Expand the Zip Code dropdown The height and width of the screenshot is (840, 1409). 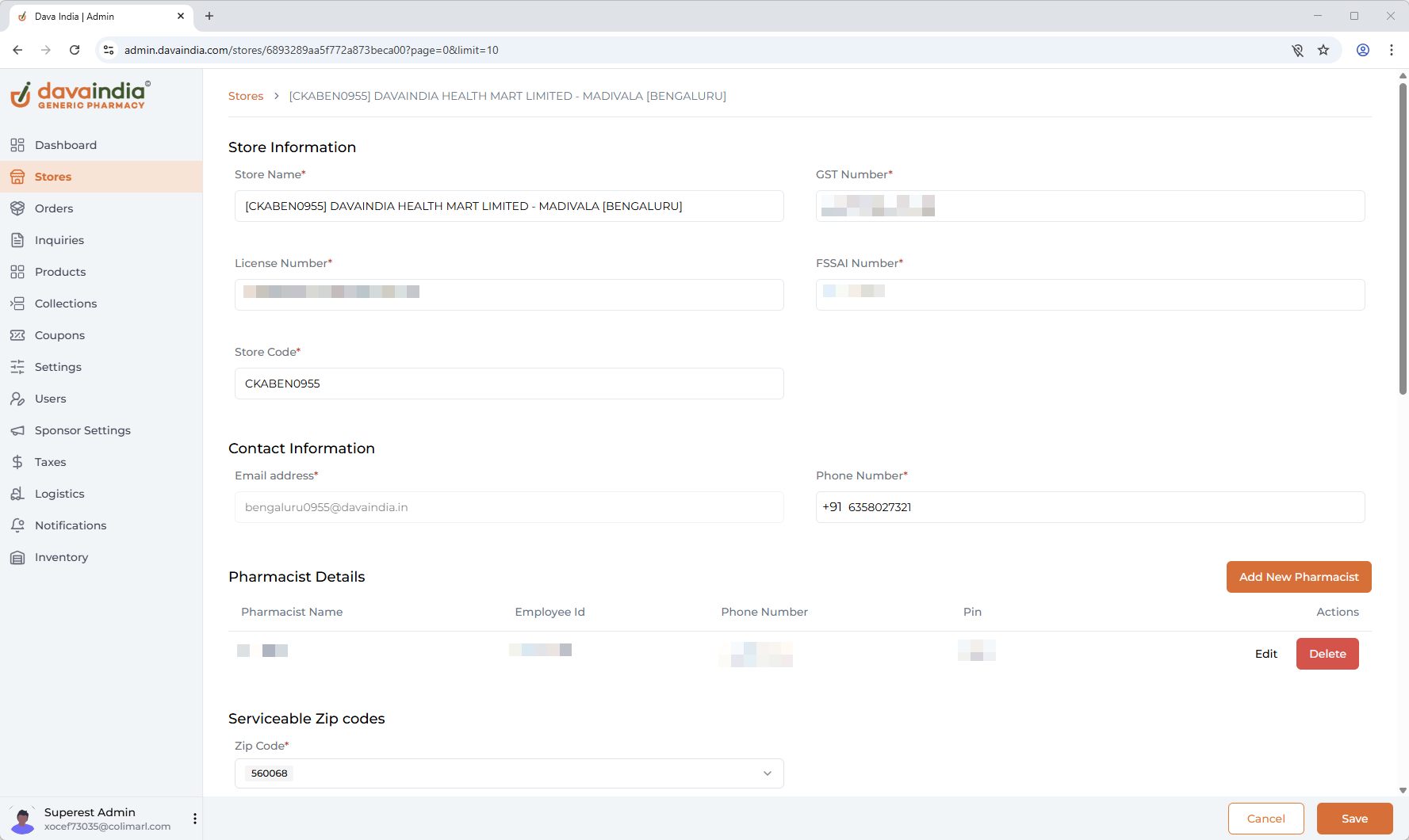[767, 773]
